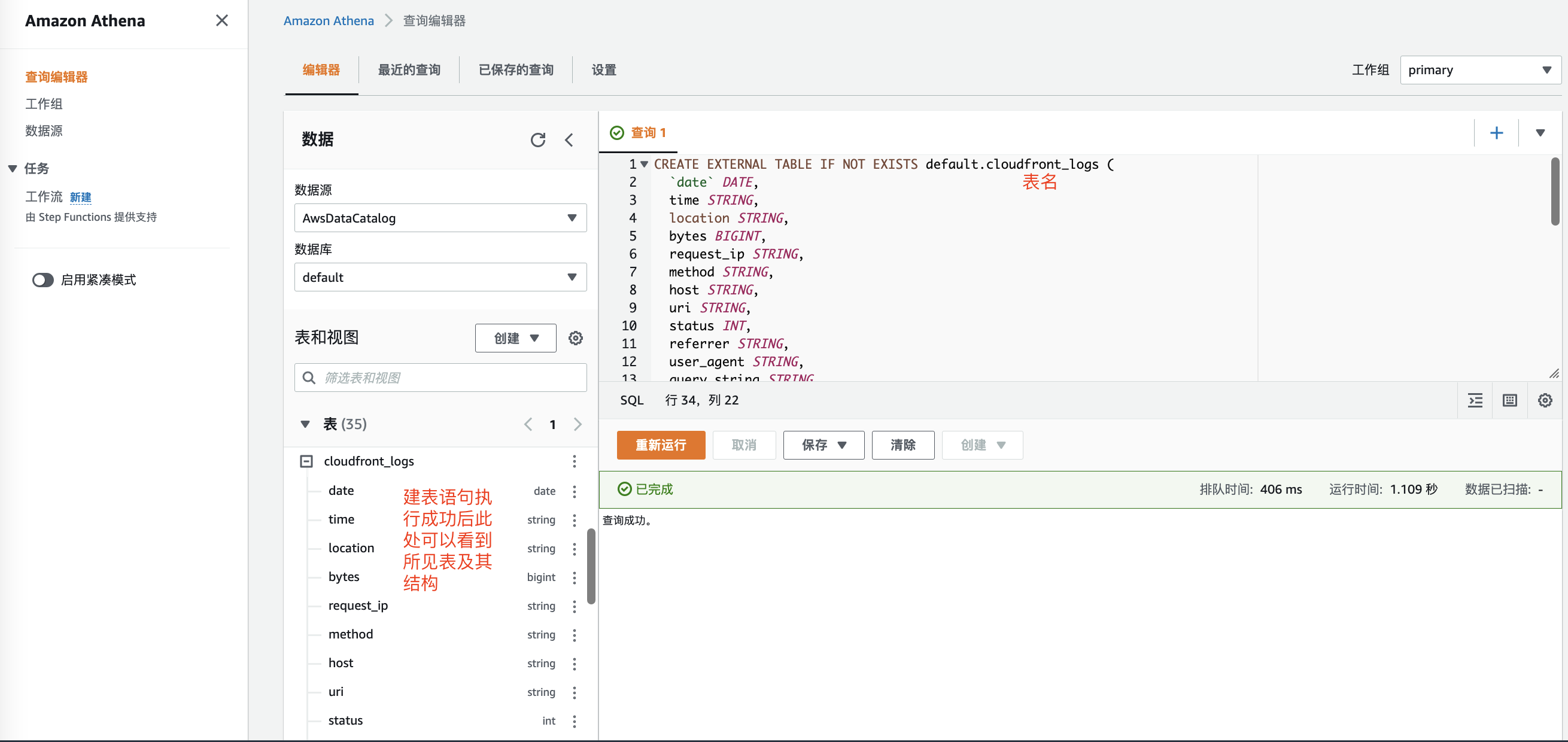
Task: Collapse the cloudfront_logs table tree
Action: pos(306,461)
